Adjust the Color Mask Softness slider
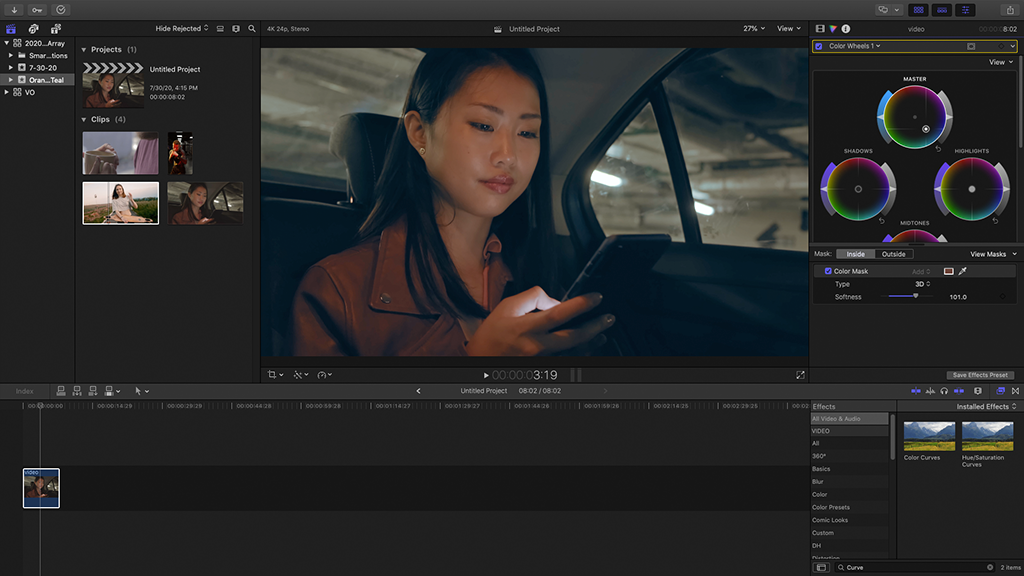 915,296
